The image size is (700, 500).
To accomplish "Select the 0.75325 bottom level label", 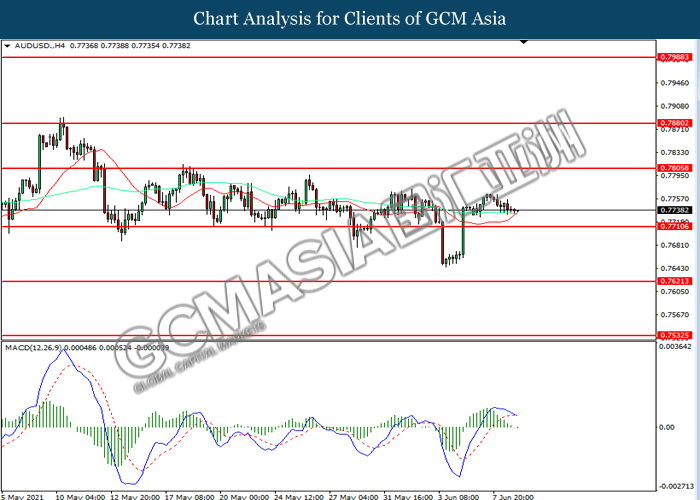I will coord(675,335).
